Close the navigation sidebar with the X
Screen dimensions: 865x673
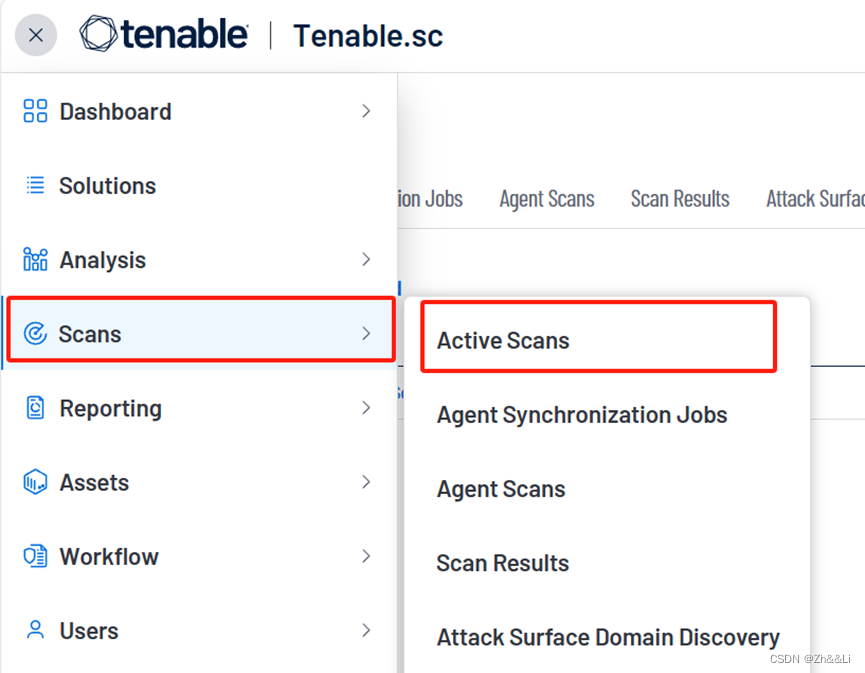tap(36, 35)
